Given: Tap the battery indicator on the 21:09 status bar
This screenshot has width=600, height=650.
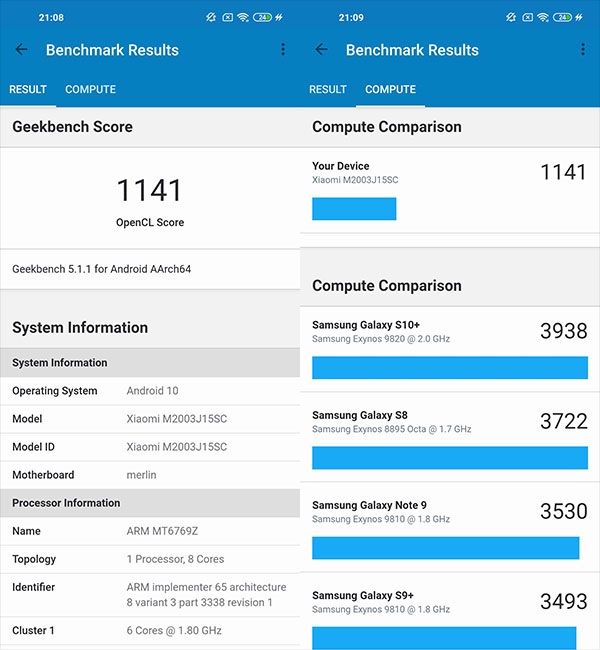Looking at the screenshot, I should (564, 17).
